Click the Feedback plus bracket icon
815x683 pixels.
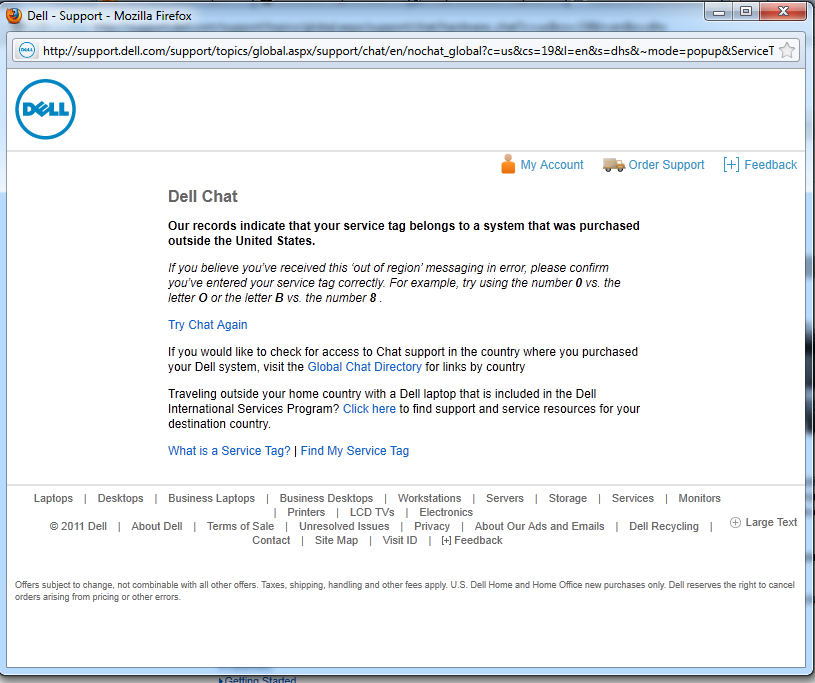pos(731,165)
